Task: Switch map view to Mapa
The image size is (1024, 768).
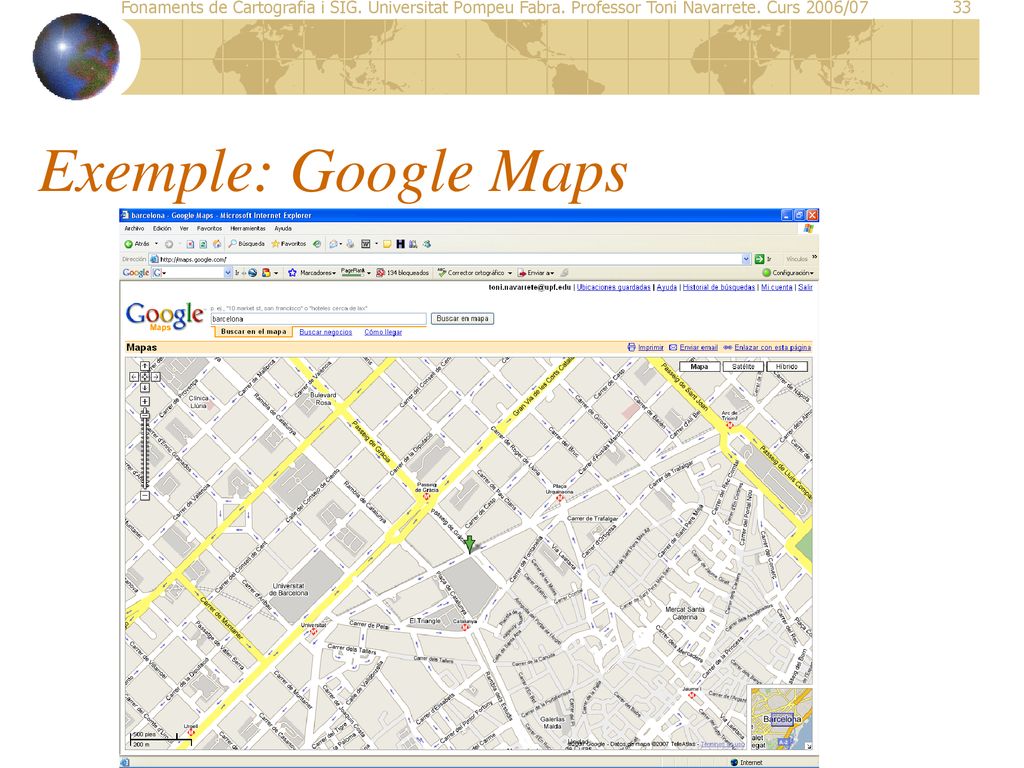Action: pos(699,367)
